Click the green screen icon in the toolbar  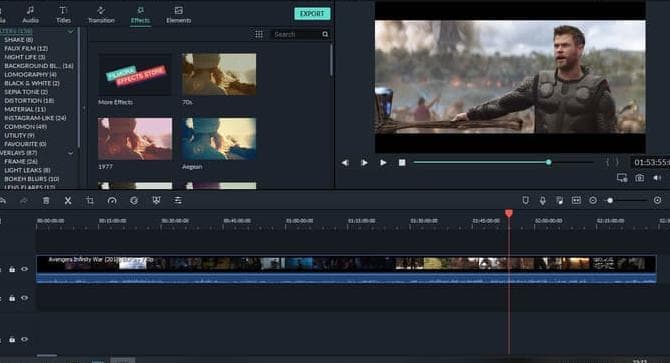[x=156, y=200]
